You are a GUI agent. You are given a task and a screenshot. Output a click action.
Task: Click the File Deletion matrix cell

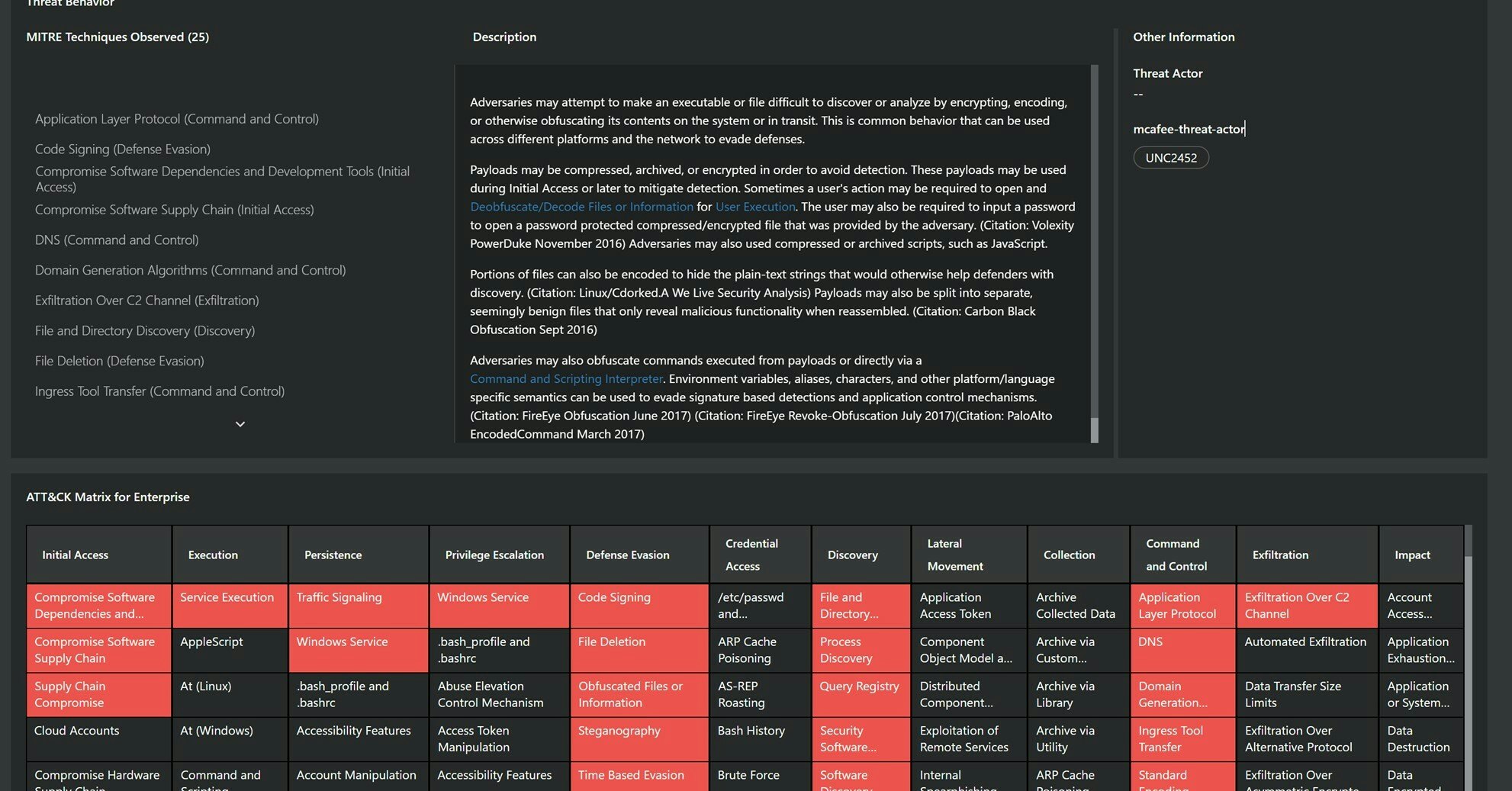(639, 650)
